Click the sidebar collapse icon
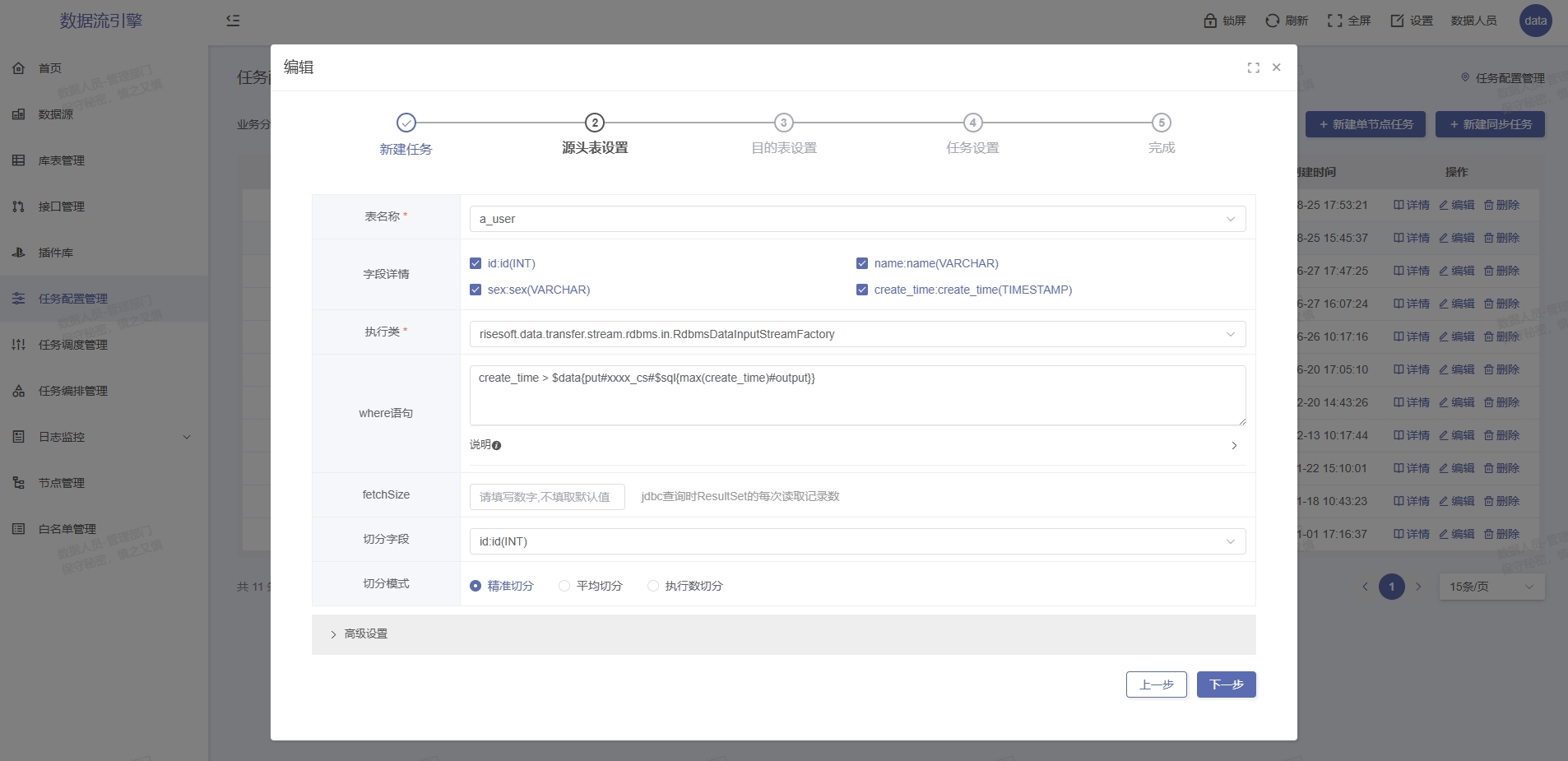 (x=233, y=21)
